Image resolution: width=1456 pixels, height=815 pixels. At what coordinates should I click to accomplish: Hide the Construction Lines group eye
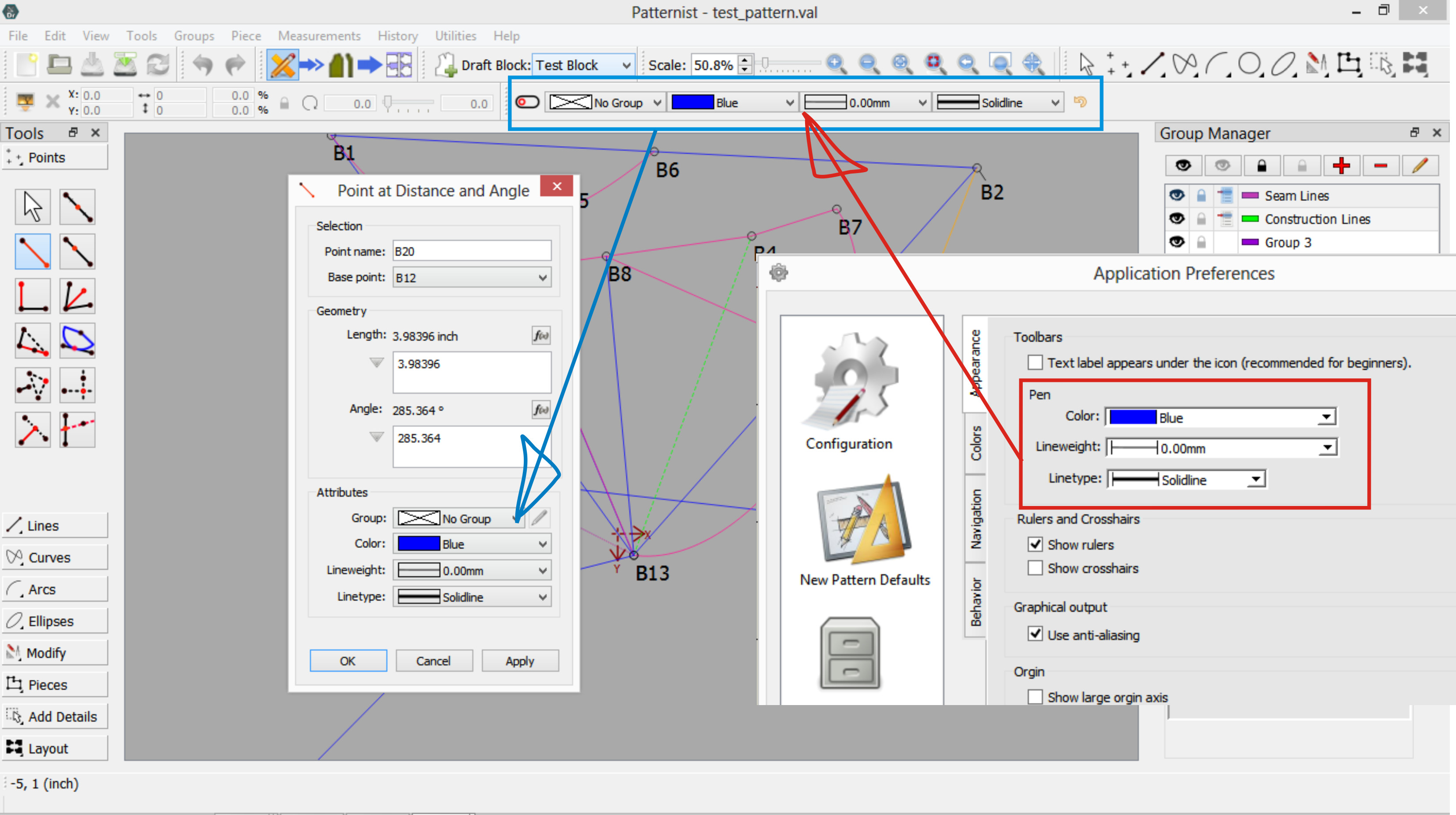pos(1177,219)
